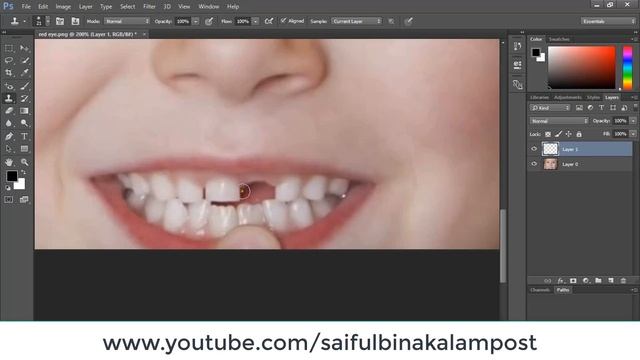Screen dimensions: 640x360
Task: Select the Crop tool
Action: pyautogui.click(x=9, y=73)
